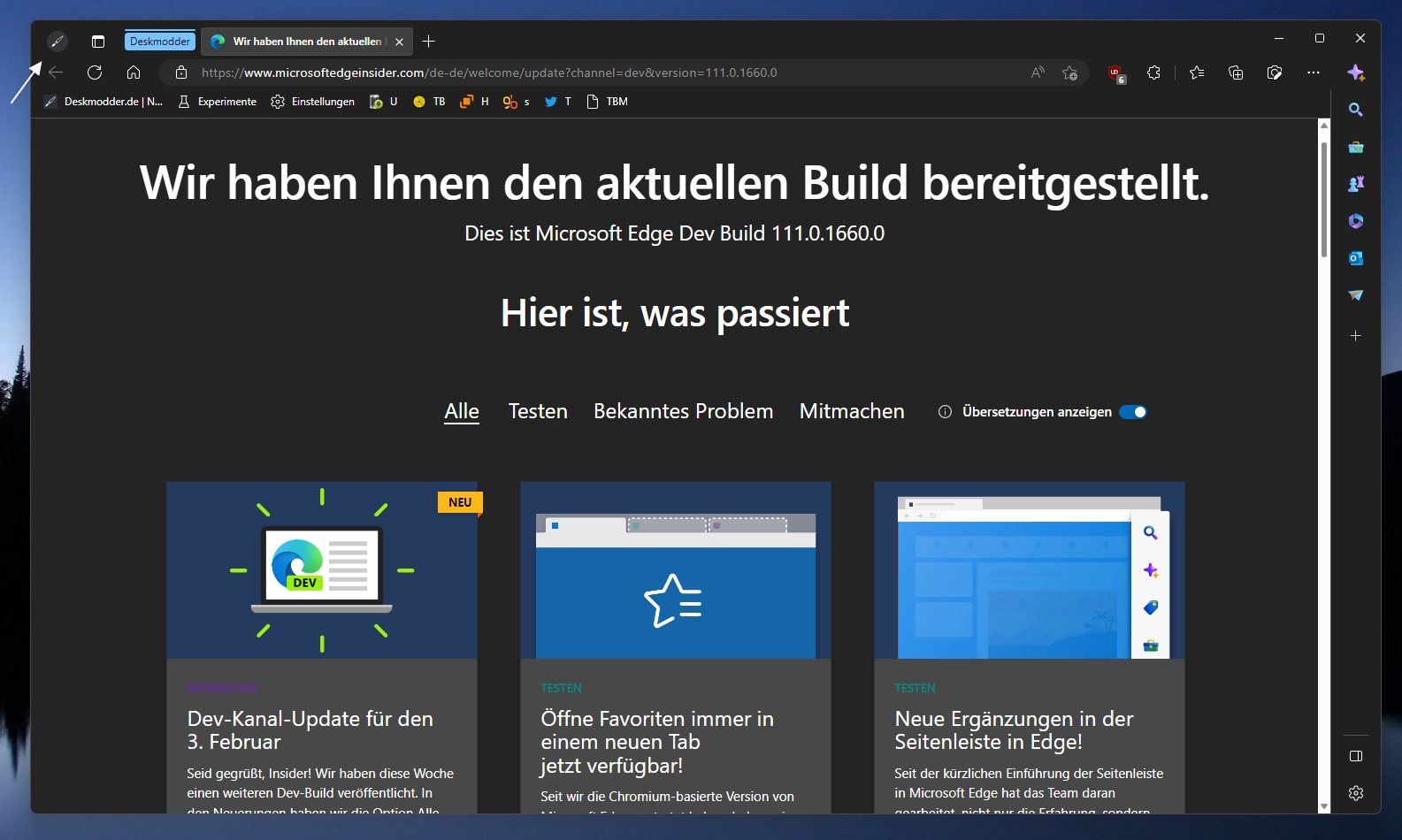This screenshot has height=840, width=1402.
Task: Open 'Dev-Kanal-Update für den 3. Februar' title
Action: (x=310, y=730)
